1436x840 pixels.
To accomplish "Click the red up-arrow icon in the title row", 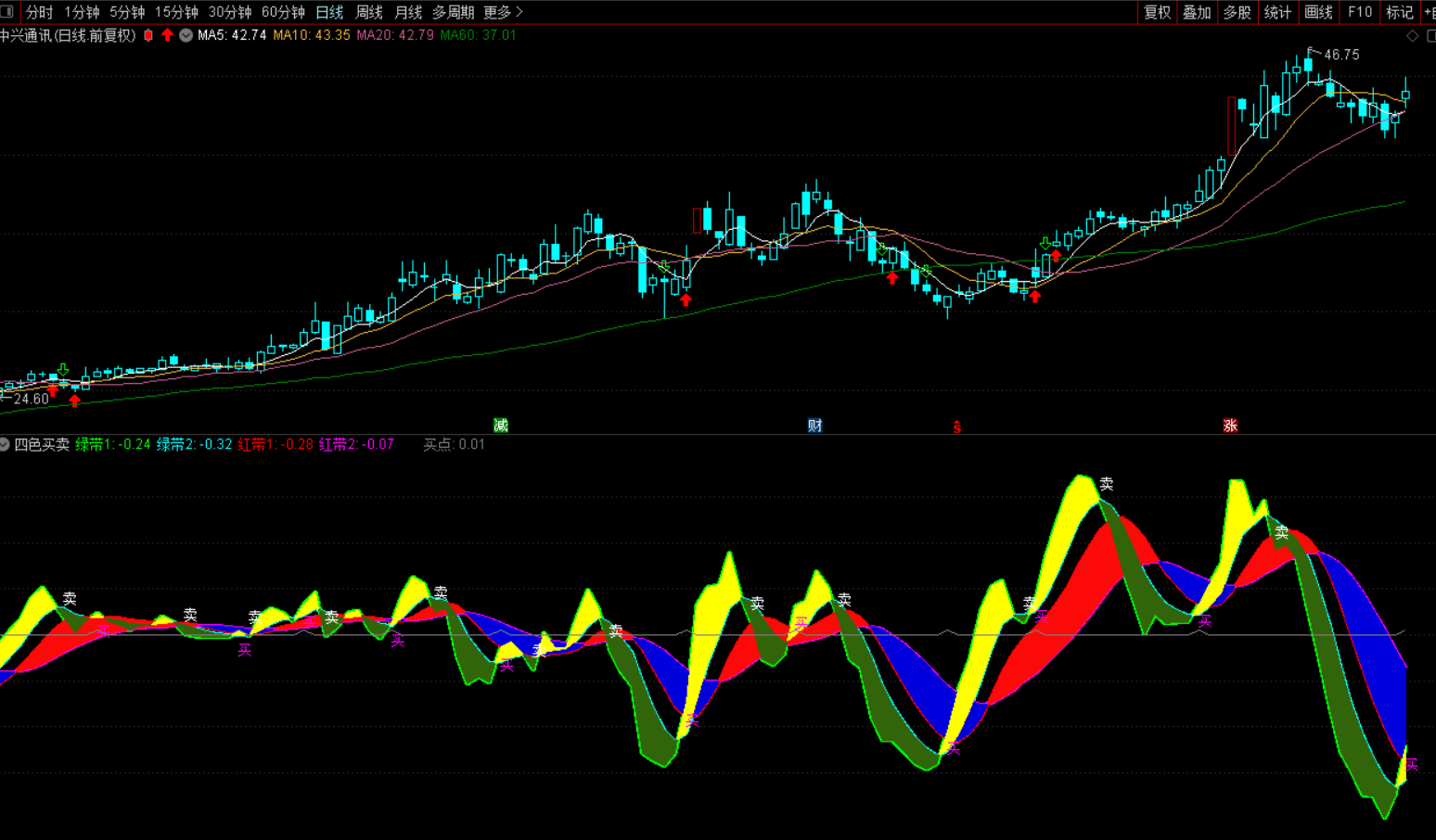I will [167, 35].
